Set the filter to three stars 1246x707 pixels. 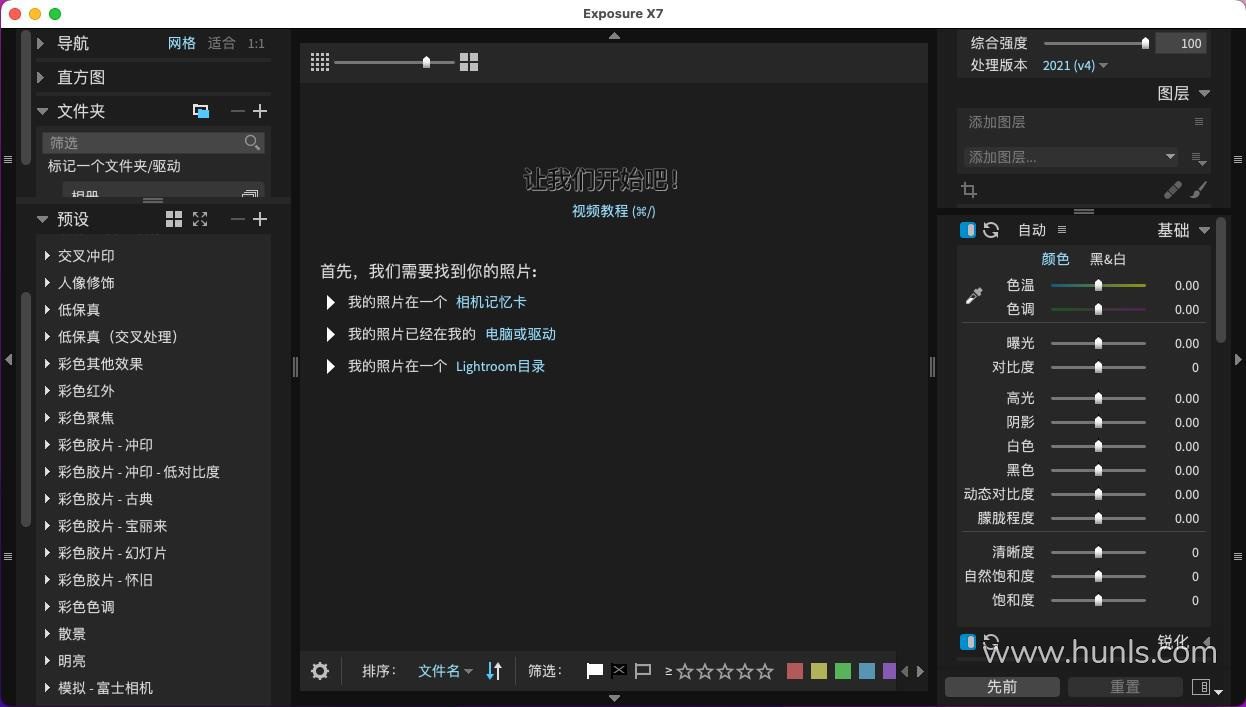(725, 671)
